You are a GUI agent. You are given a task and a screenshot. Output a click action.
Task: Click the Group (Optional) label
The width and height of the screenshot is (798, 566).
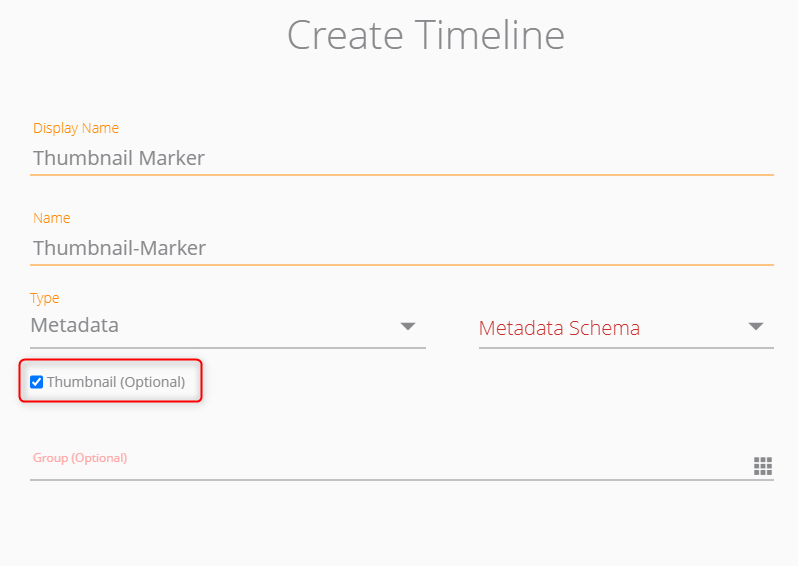pos(80,458)
